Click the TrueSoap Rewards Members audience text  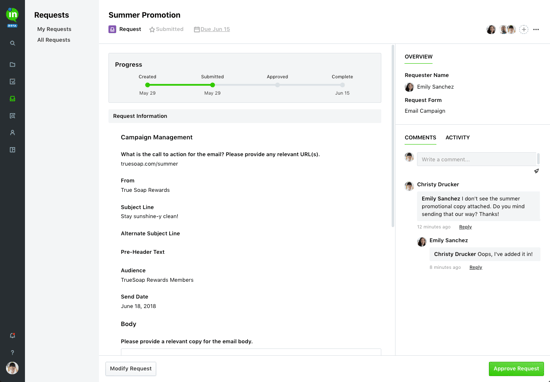[x=157, y=280]
